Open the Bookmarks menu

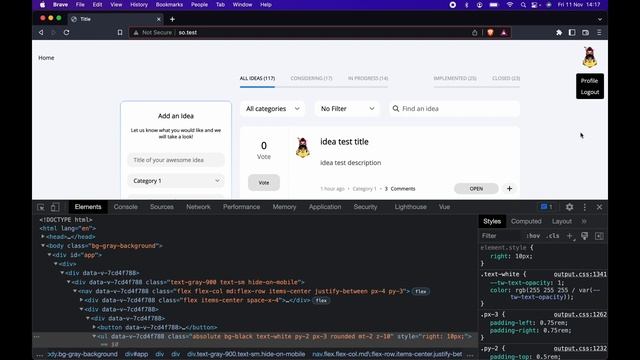(x=169, y=5)
